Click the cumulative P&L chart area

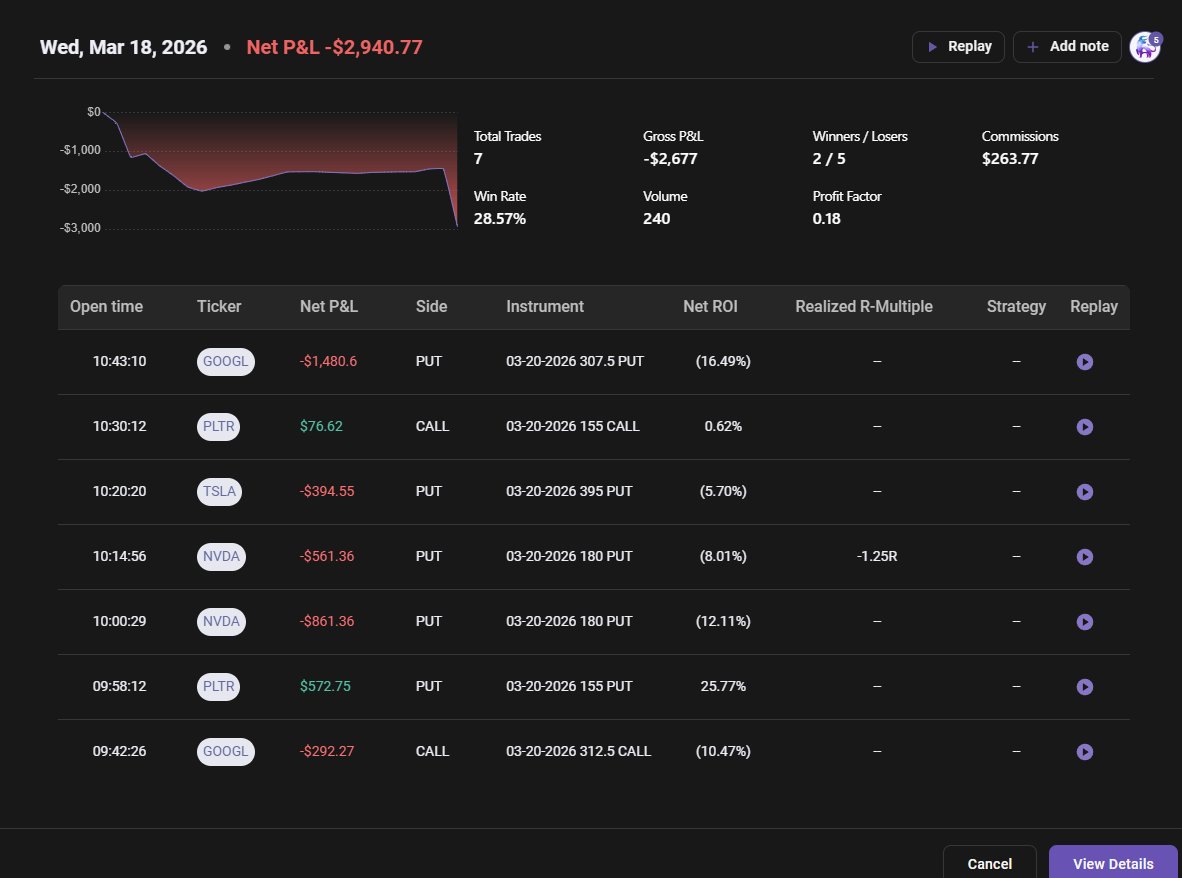click(279, 170)
